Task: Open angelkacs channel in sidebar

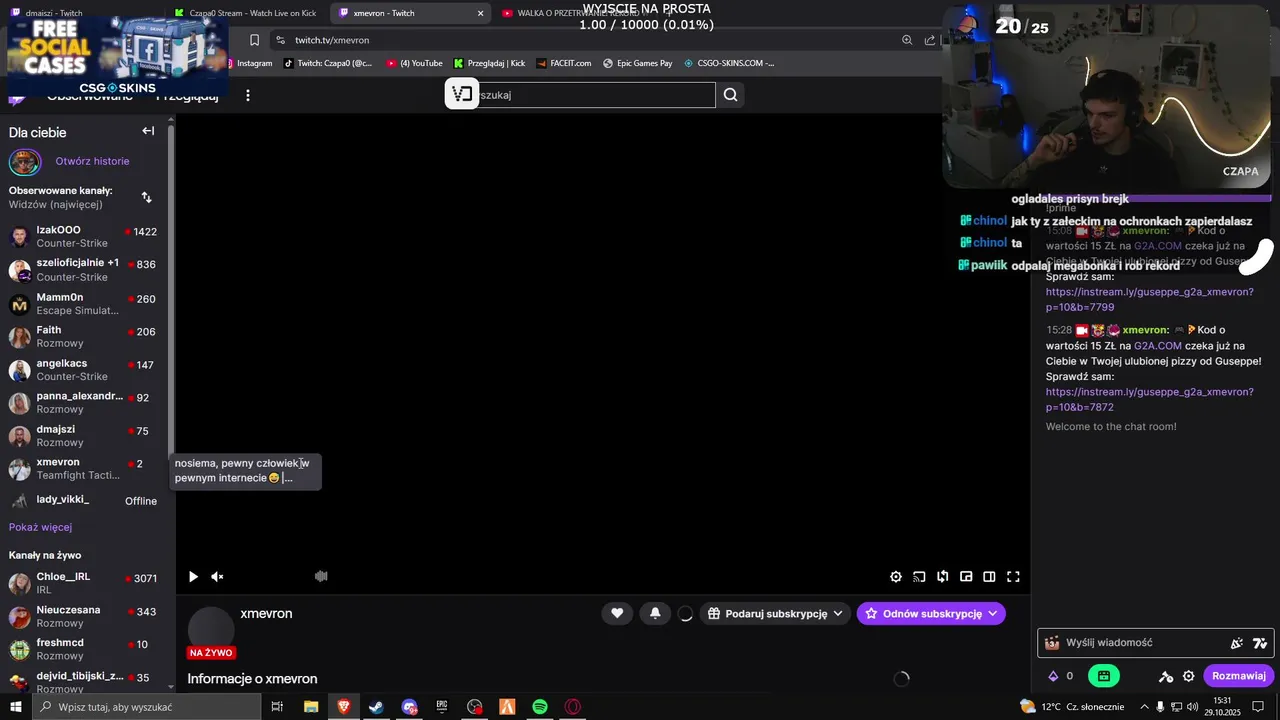Action: 85,370
